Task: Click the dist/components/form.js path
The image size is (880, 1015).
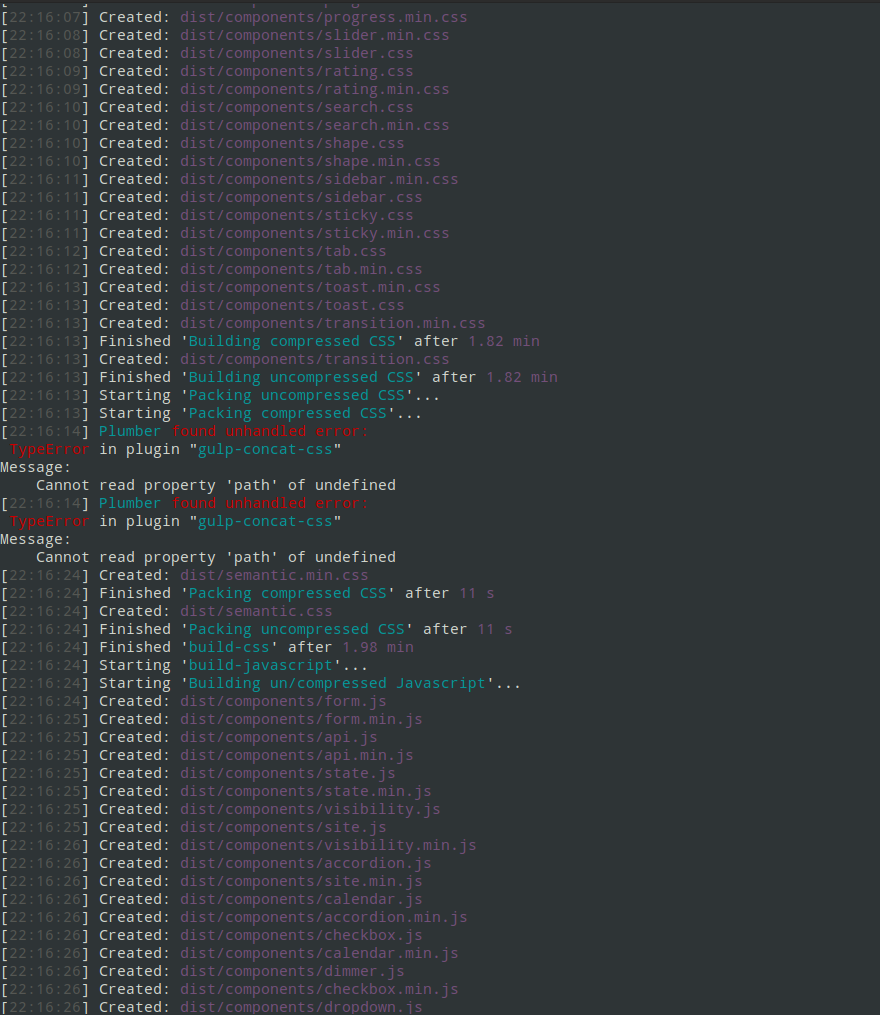Action: point(280,700)
